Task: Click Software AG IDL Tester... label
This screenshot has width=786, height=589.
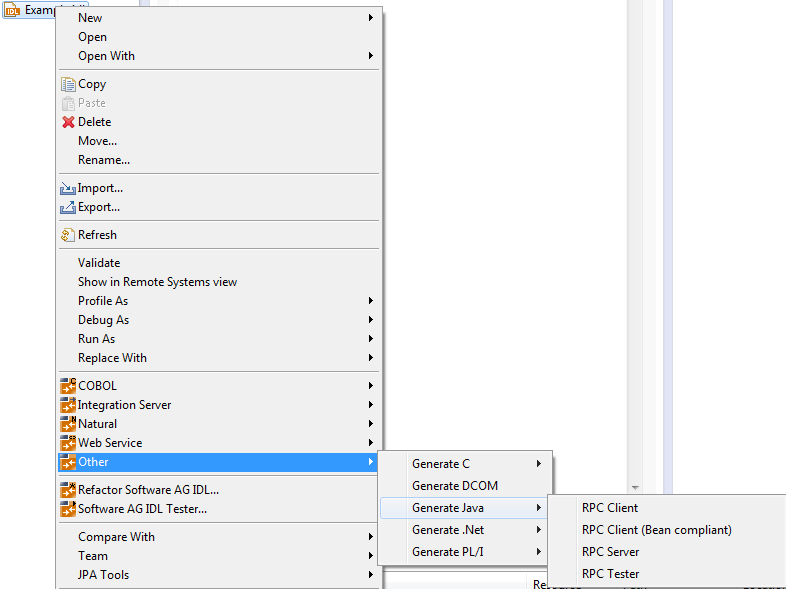Action: coord(142,509)
